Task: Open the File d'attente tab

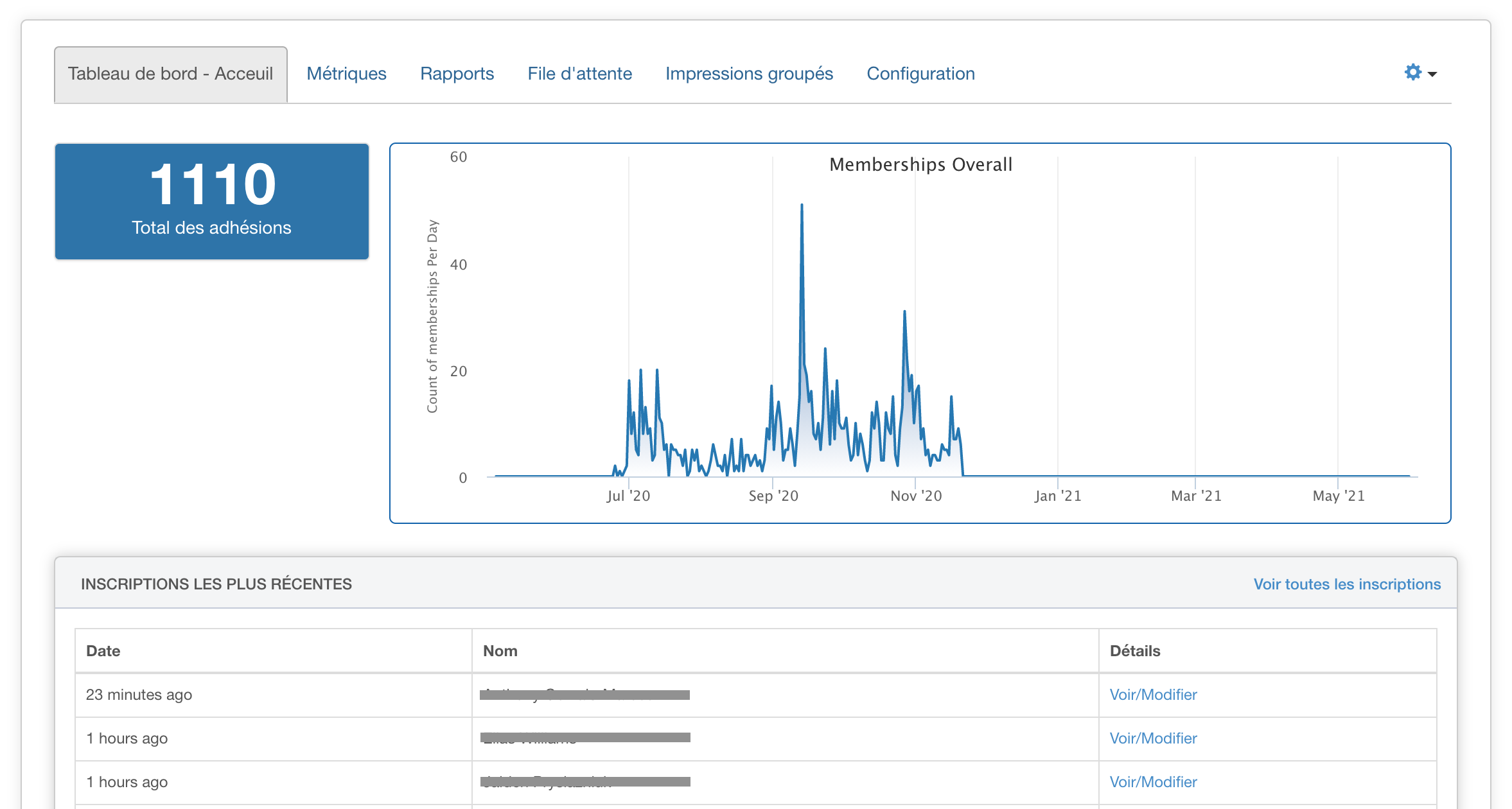Action: pos(579,74)
